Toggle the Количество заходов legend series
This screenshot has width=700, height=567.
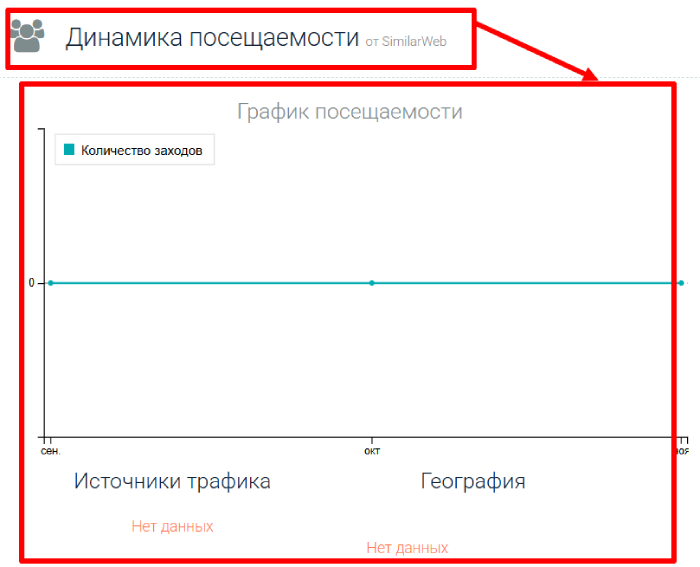[141, 151]
